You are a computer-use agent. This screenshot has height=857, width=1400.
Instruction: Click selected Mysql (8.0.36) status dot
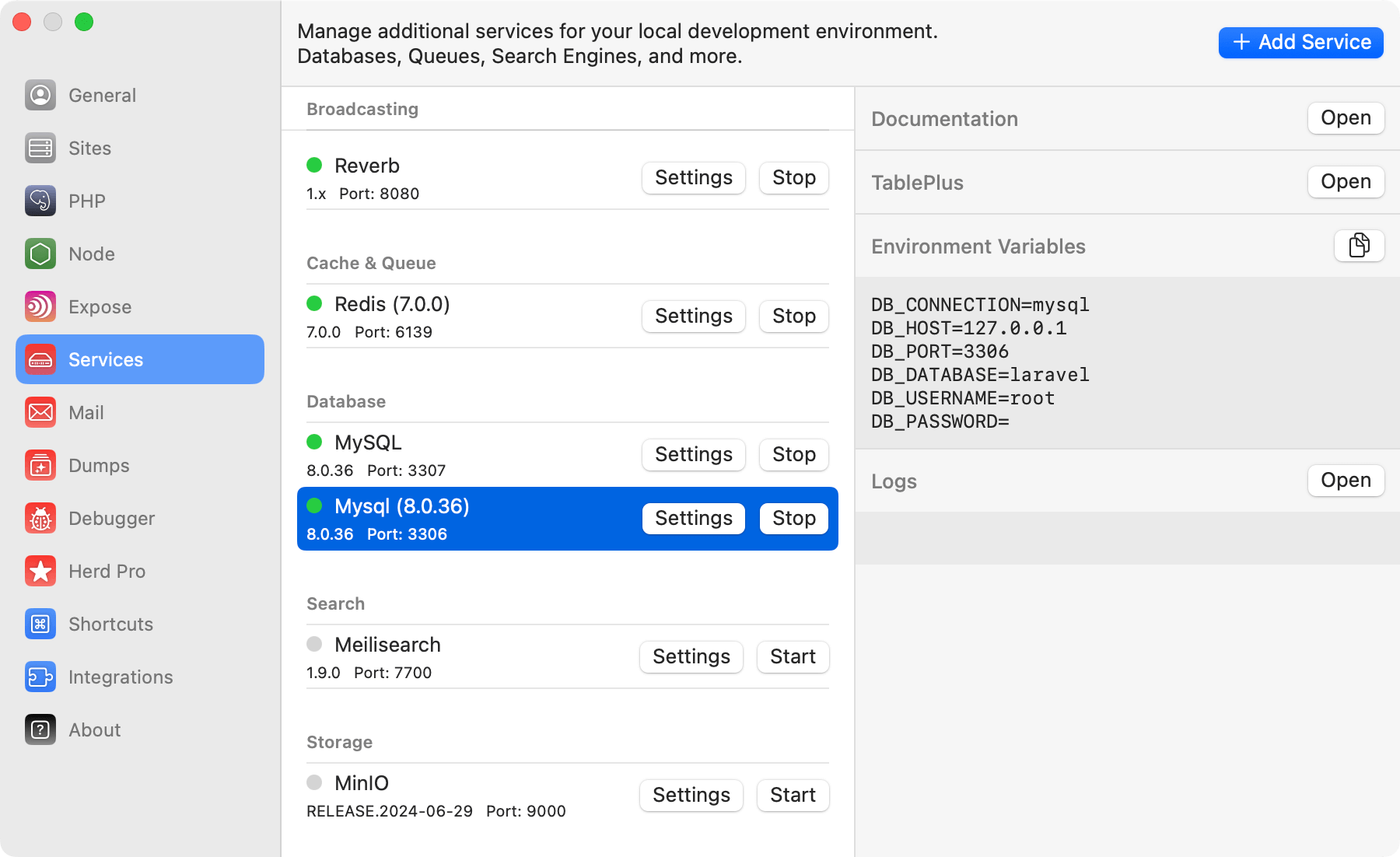tap(314, 505)
